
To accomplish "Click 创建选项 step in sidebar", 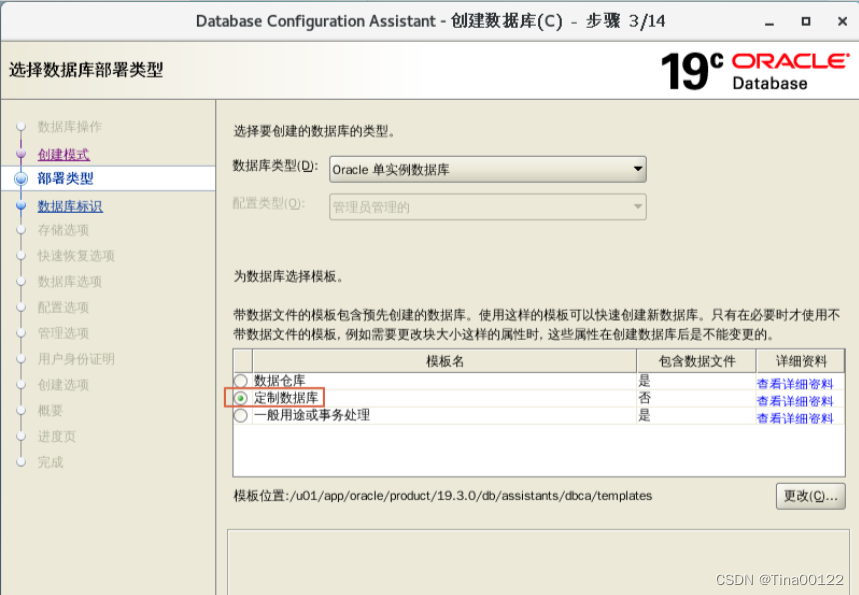I will click(63, 385).
